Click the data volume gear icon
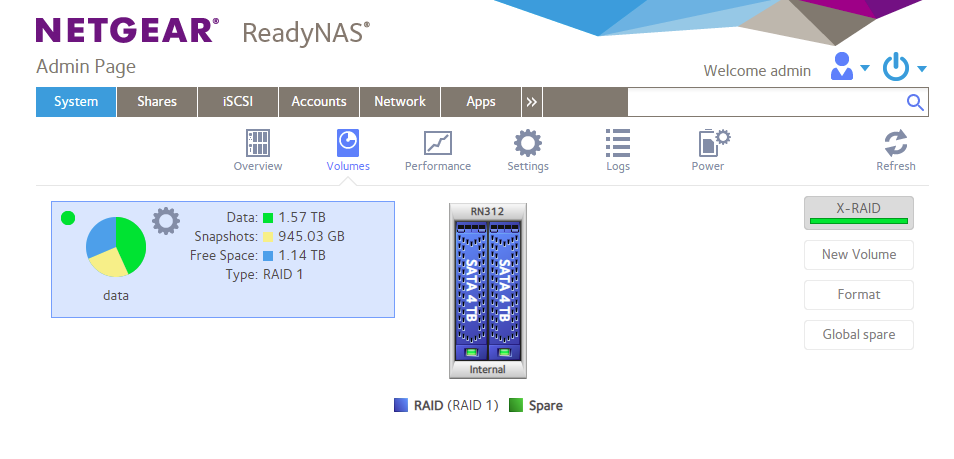The width and height of the screenshot is (954, 459). tap(165, 220)
